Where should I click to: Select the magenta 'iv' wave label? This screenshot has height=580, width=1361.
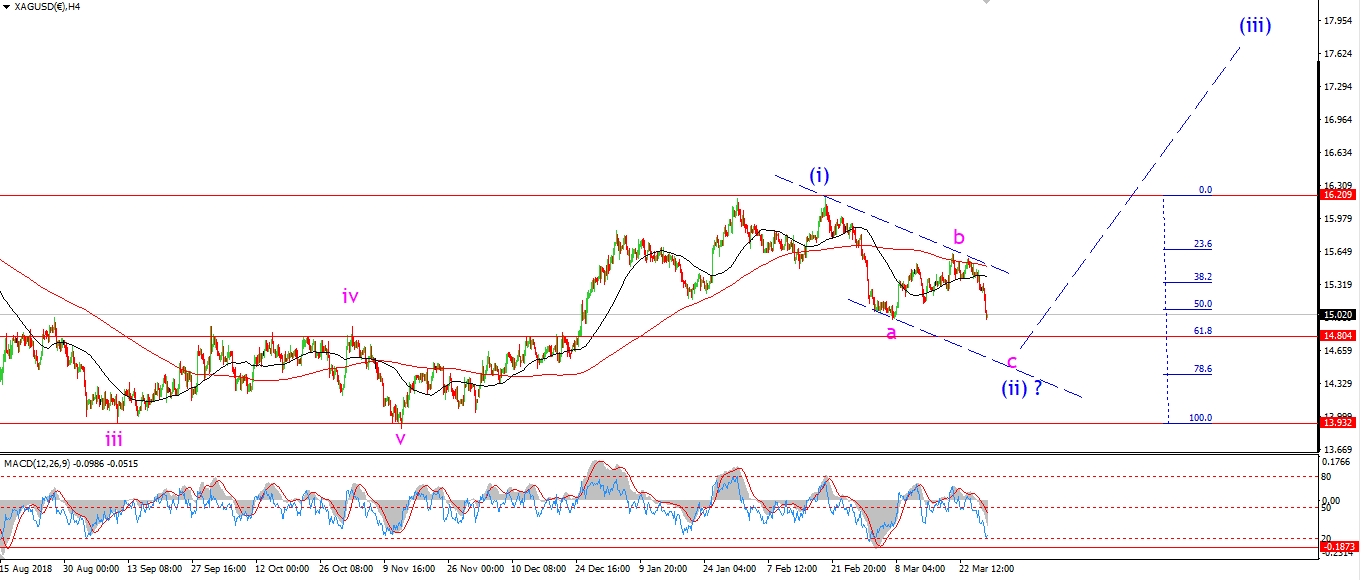(349, 295)
